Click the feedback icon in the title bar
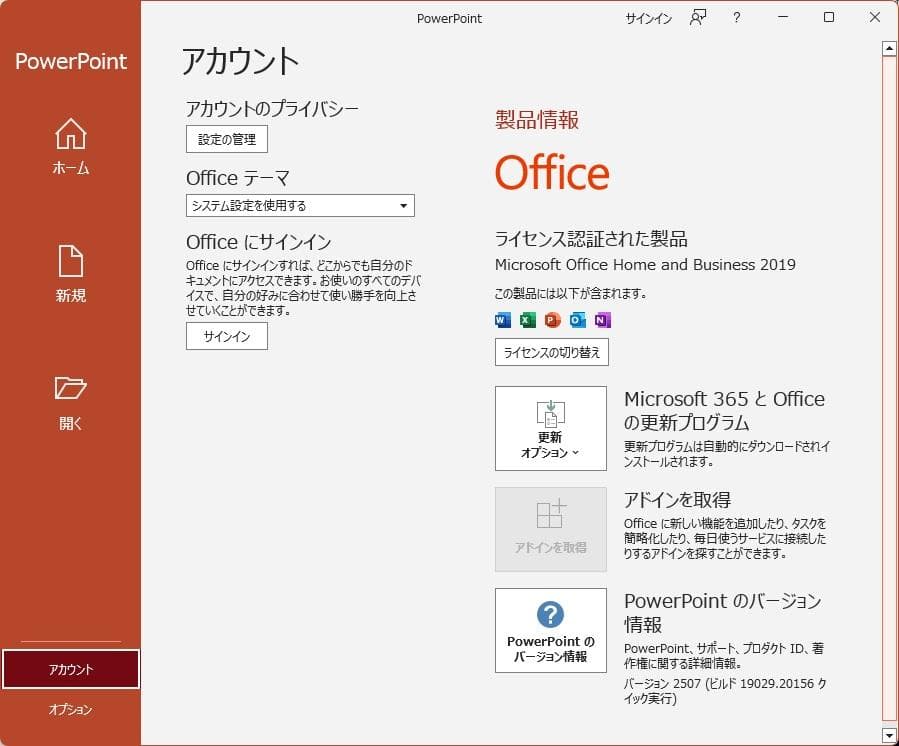This screenshot has width=899, height=746. point(698,17)
